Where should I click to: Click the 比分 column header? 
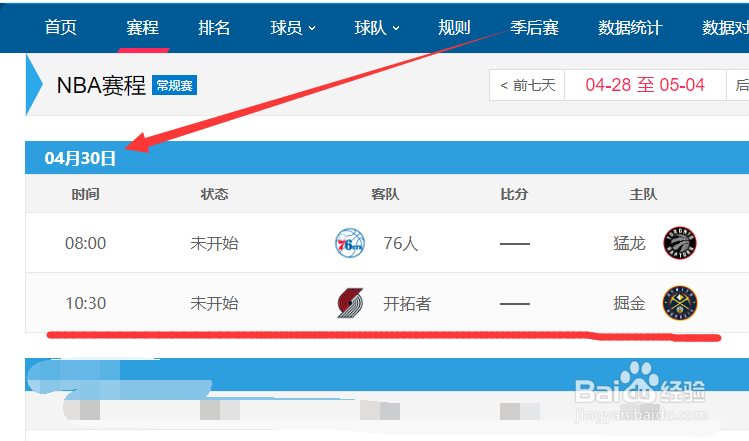coord(514,194)
